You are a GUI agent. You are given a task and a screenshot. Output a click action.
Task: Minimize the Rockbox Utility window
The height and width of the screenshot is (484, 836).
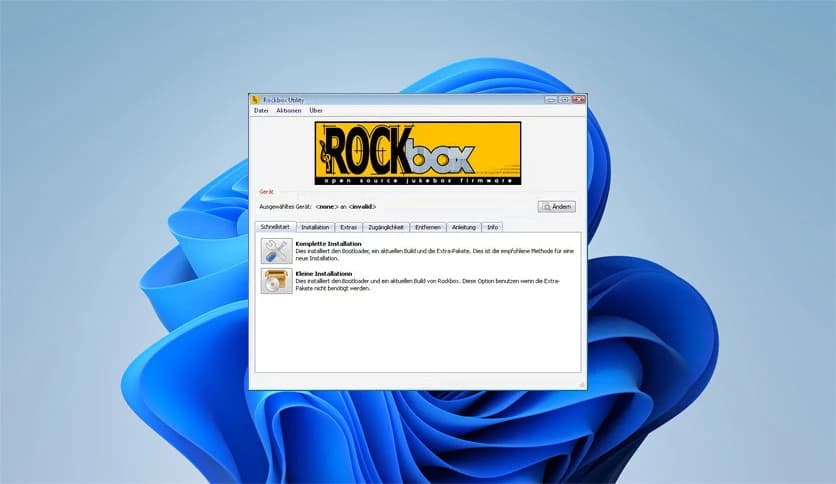point(551,100)
